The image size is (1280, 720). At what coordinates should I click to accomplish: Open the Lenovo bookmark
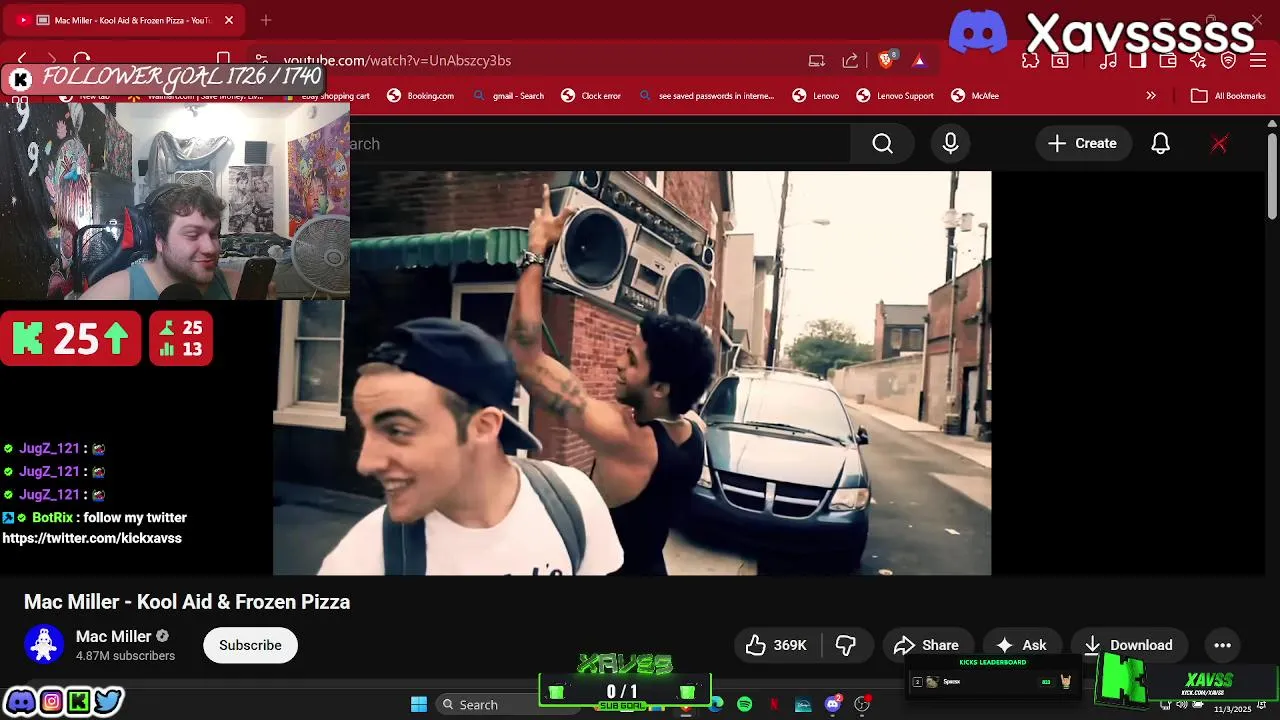(x=816, y=96)
